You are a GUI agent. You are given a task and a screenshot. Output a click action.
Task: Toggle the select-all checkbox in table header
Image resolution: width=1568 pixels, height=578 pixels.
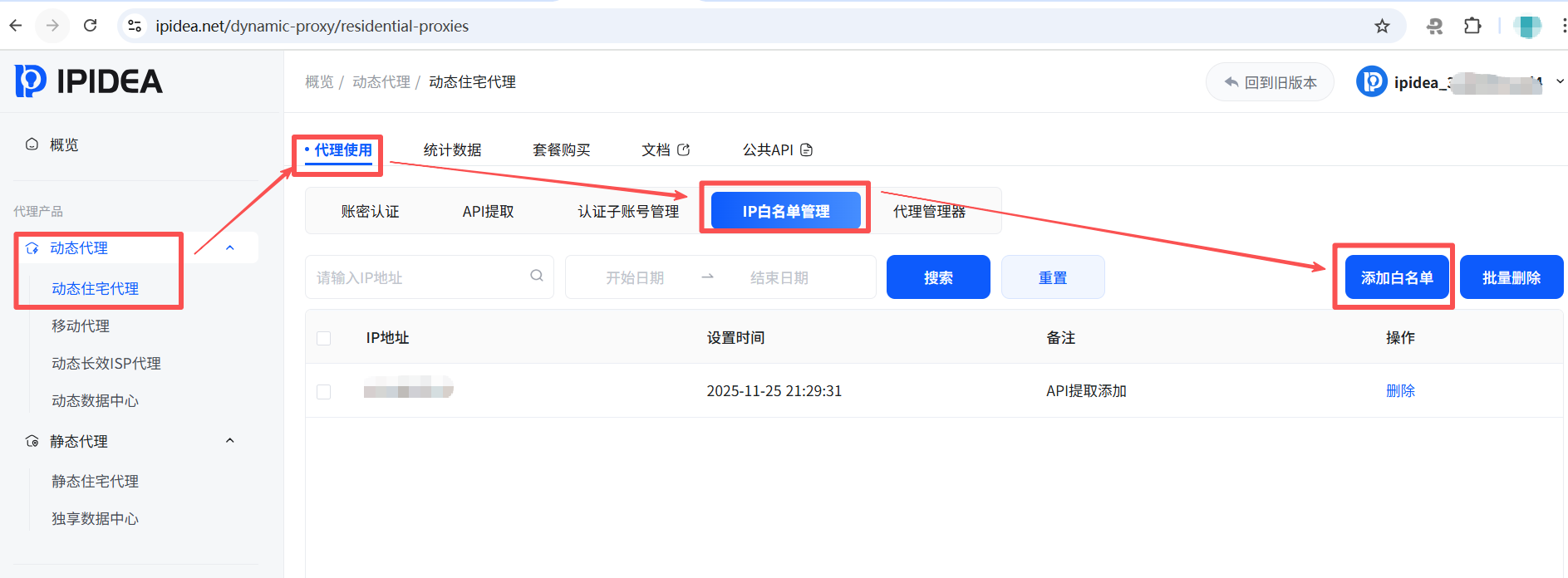pos(324,338)
